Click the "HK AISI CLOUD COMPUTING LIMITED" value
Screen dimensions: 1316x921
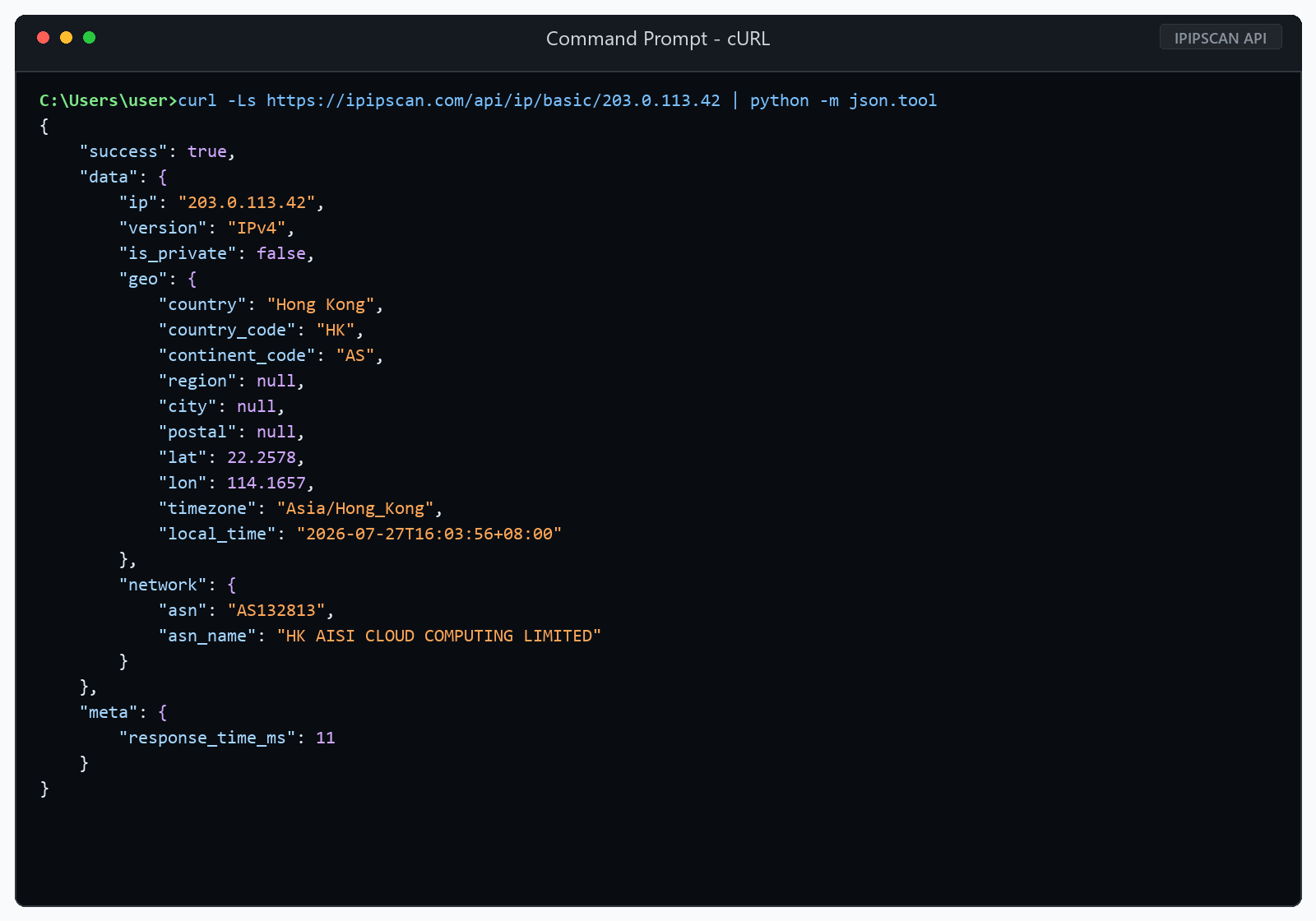439,636
